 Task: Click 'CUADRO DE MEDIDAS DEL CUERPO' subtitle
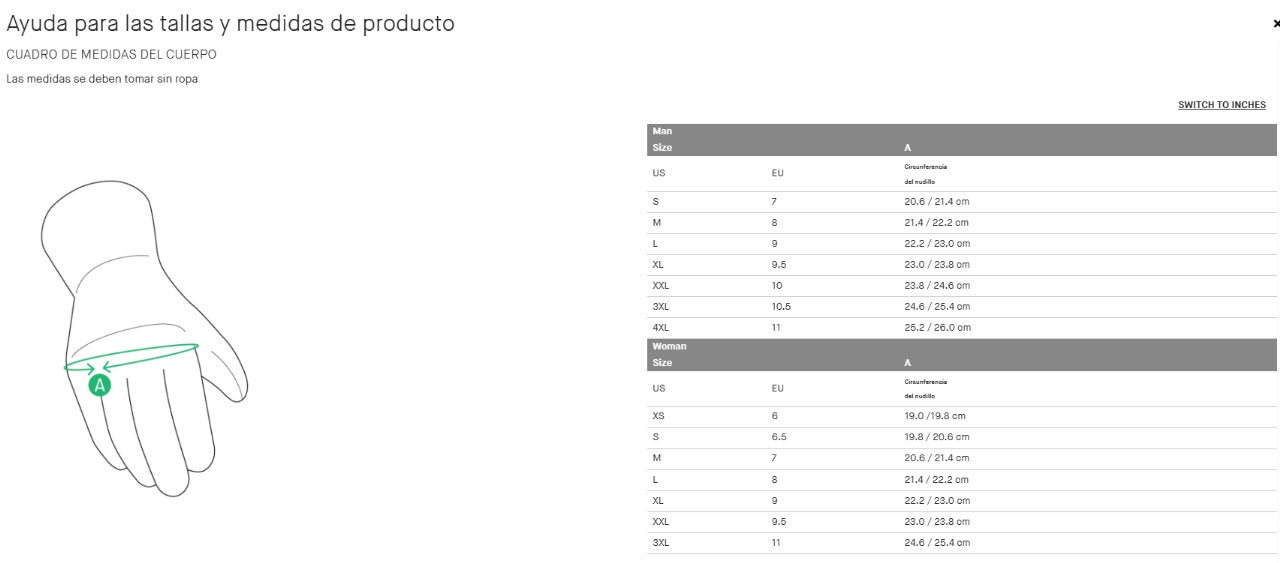point(111,55)
